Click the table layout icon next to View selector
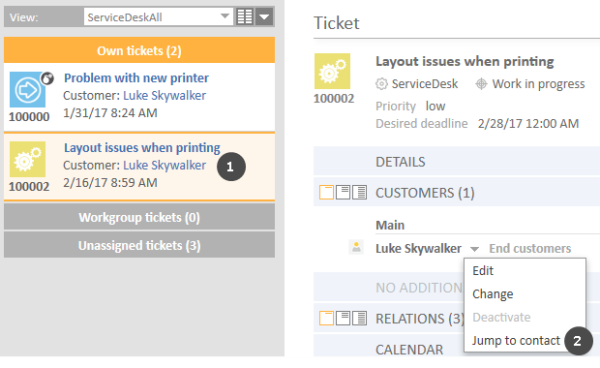 tap(245, 17)
